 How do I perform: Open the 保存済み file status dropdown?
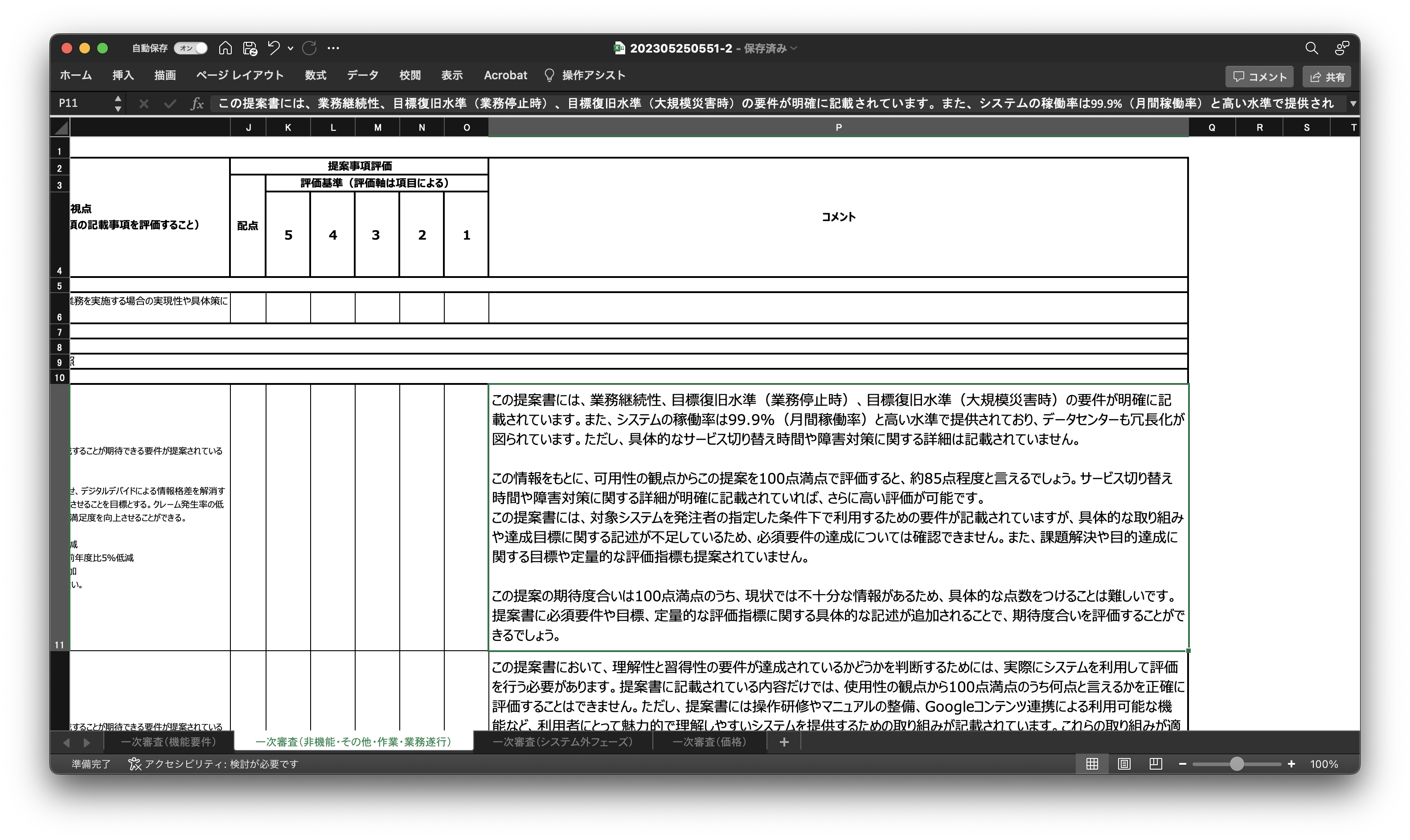coord(795,48)
